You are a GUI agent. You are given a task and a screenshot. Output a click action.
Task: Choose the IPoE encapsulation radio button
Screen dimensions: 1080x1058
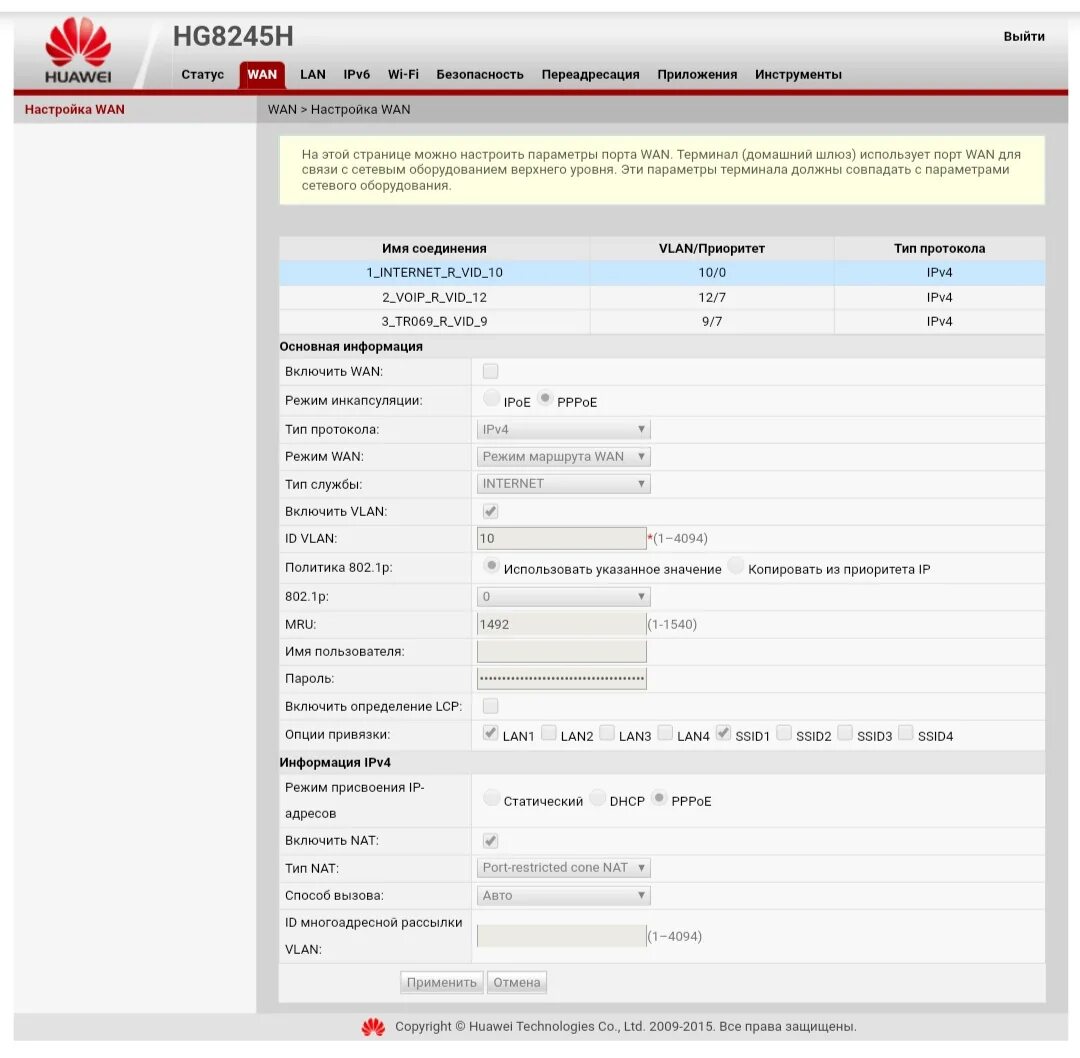tap(491, 397)
